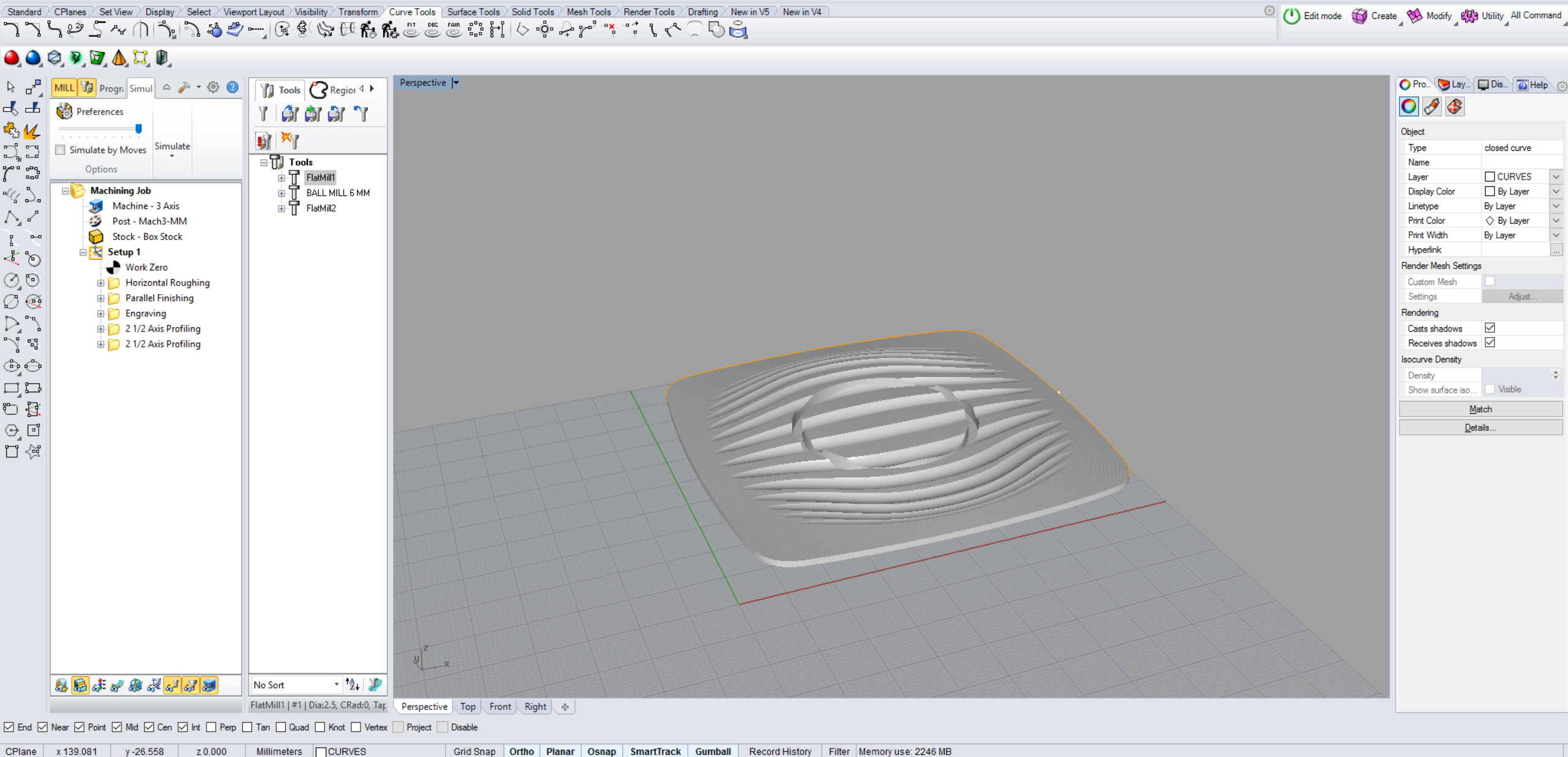Image resolution: width=1568 pixels, height=757 pixels.
Task: Click the Details... button
Action: click(1480, 427)
